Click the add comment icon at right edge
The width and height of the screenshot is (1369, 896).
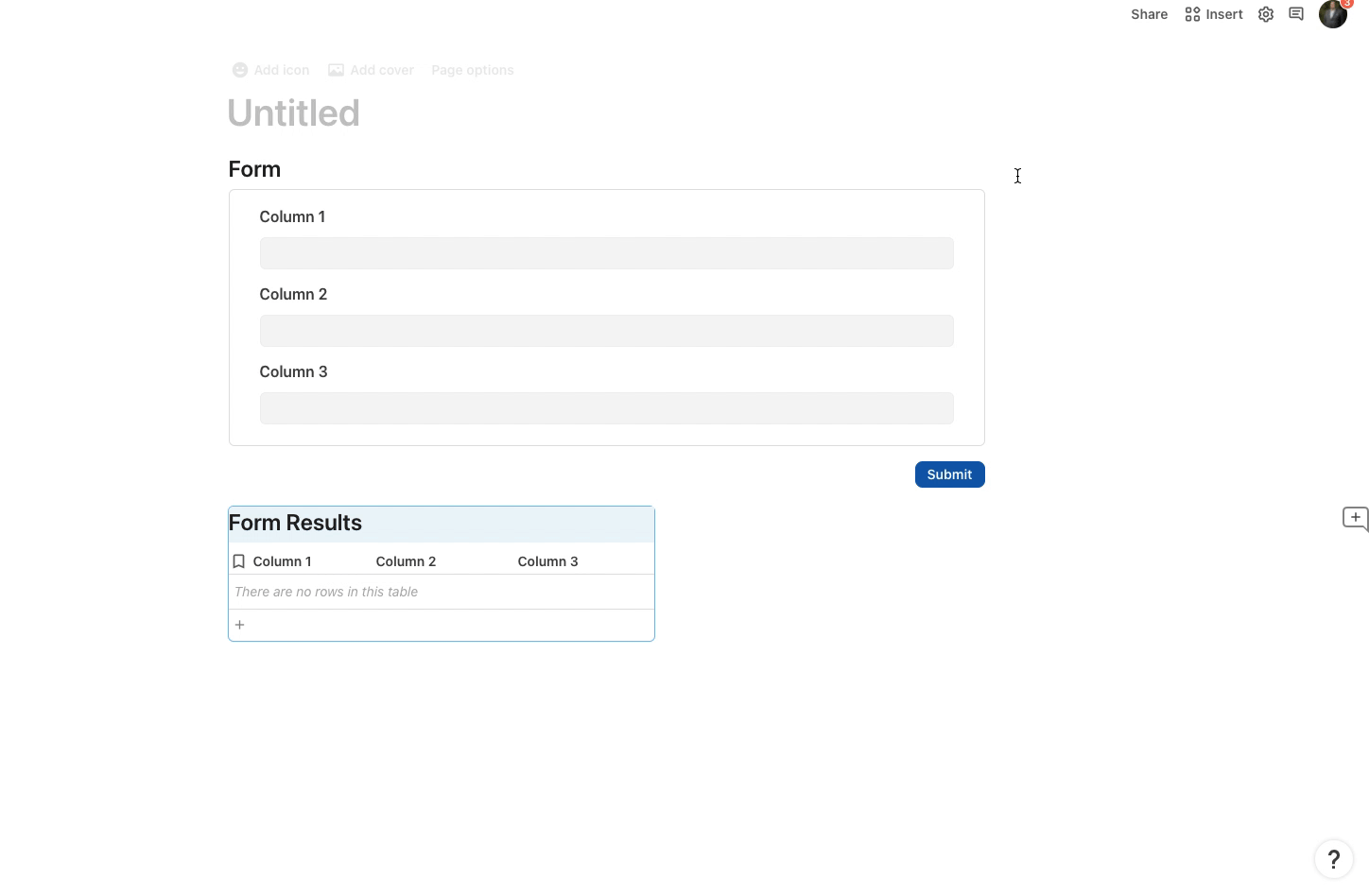[1355, 518]
